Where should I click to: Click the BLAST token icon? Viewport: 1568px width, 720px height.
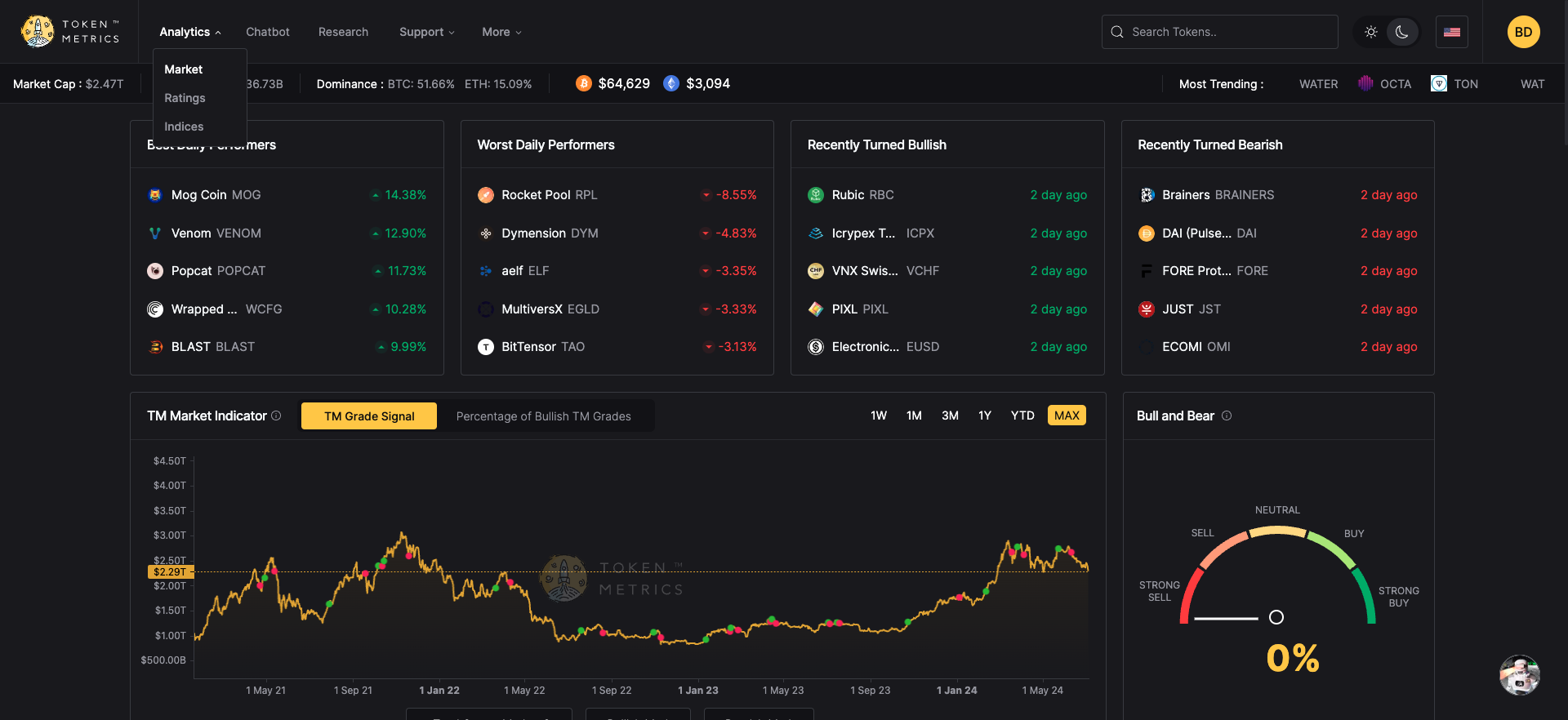click(155, 347)
